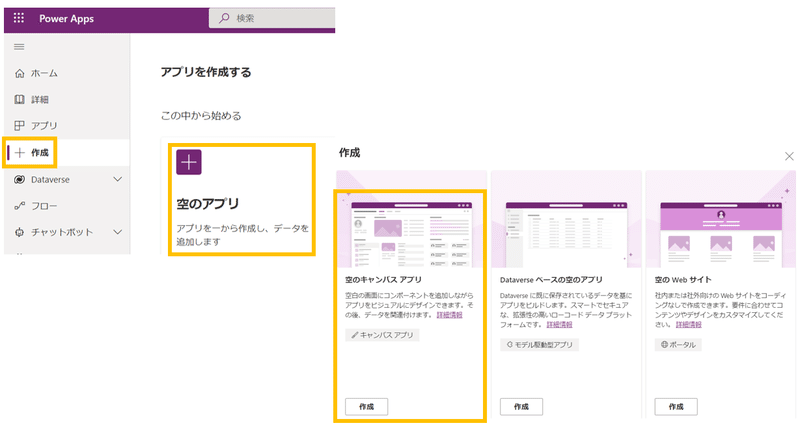Open the app launcher waffle icon
This screenshot has width=800, height=426.
tap(19, 18)
